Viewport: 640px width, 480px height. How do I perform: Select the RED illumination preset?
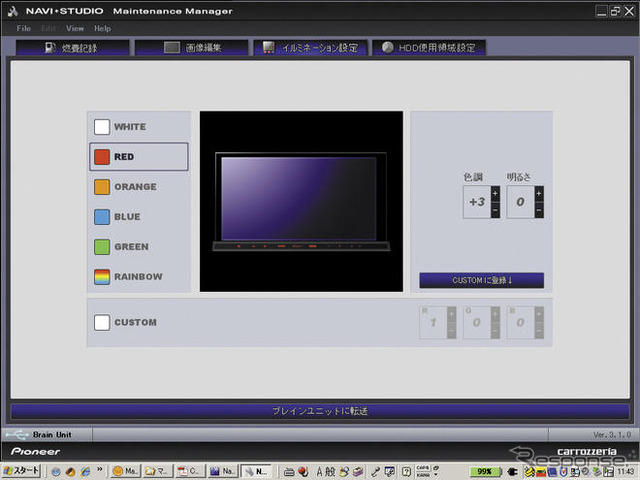pyautogui.click(x=139, y=157)
